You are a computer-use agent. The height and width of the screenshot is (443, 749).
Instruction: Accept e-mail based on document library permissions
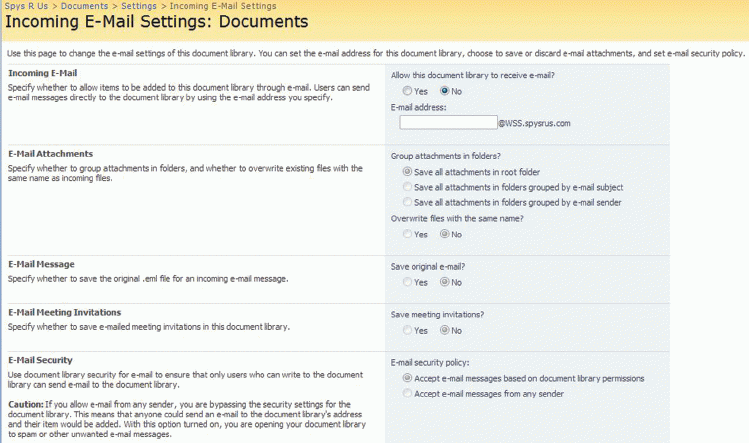[x=407, y=378]
